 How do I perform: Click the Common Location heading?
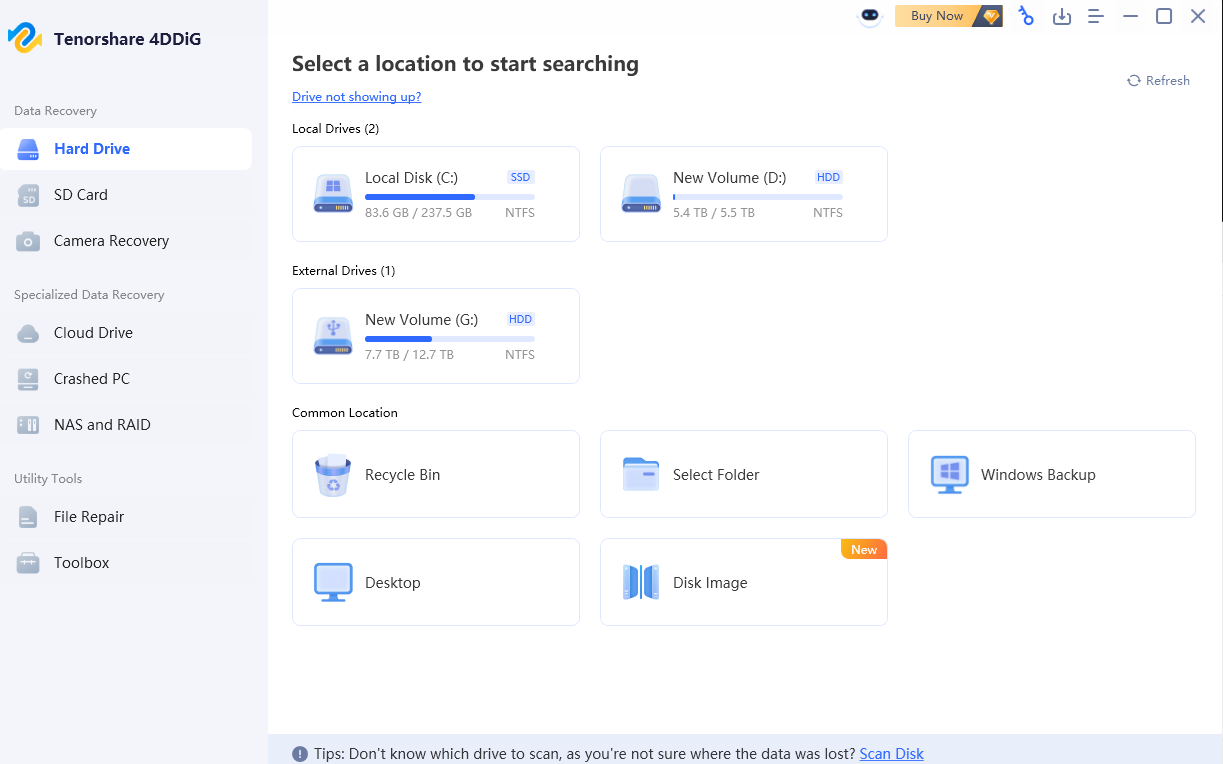click(345, 413)
